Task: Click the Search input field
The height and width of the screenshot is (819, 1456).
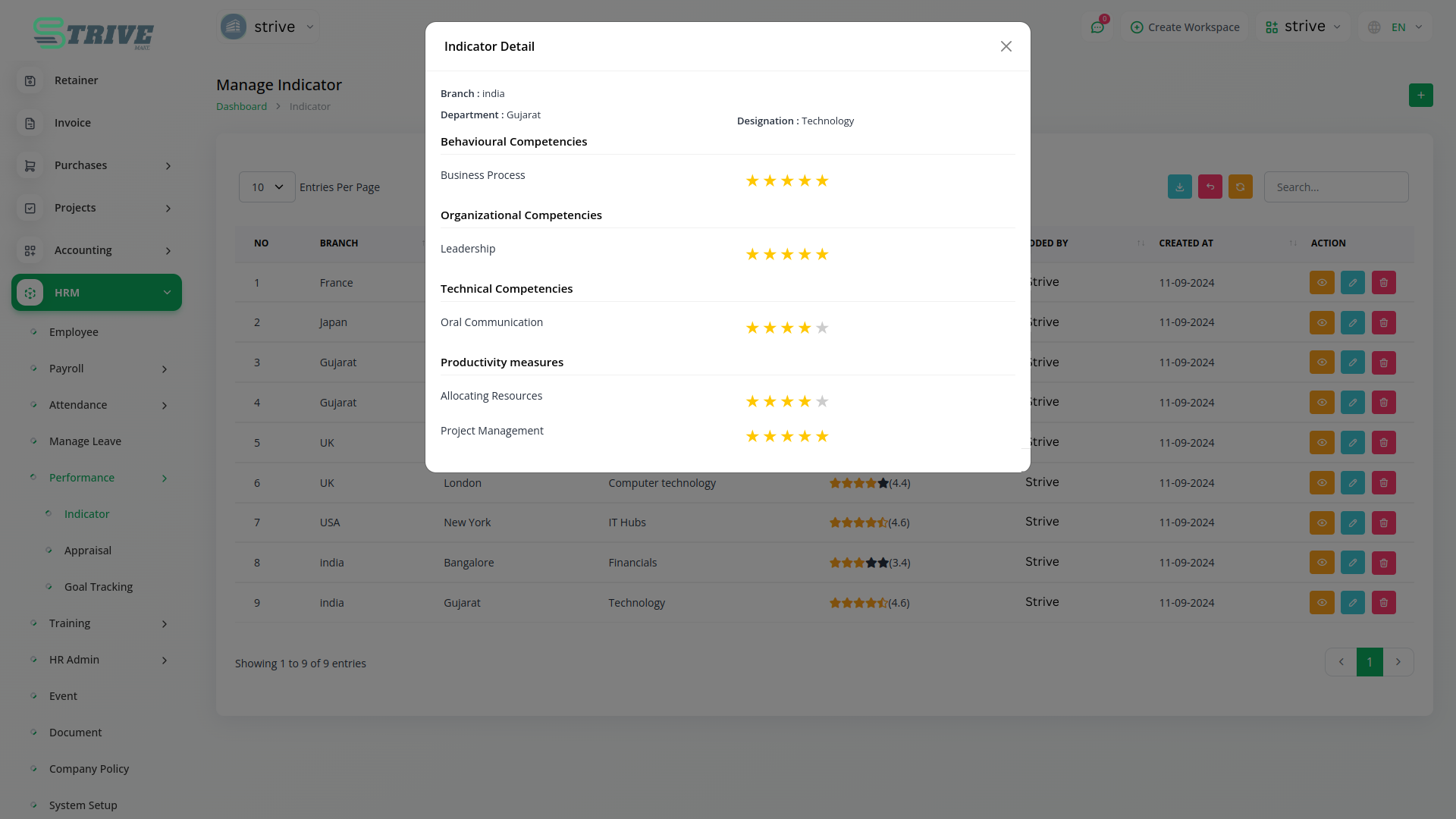Action: 1335,187
